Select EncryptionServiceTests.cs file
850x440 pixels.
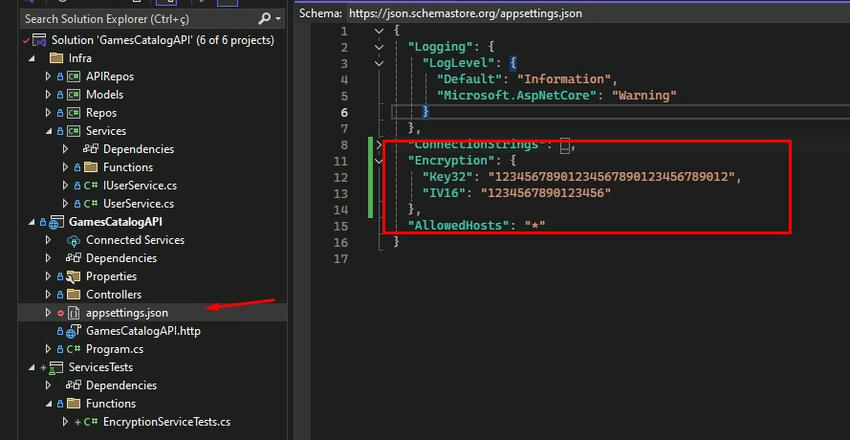coord(166,422)
